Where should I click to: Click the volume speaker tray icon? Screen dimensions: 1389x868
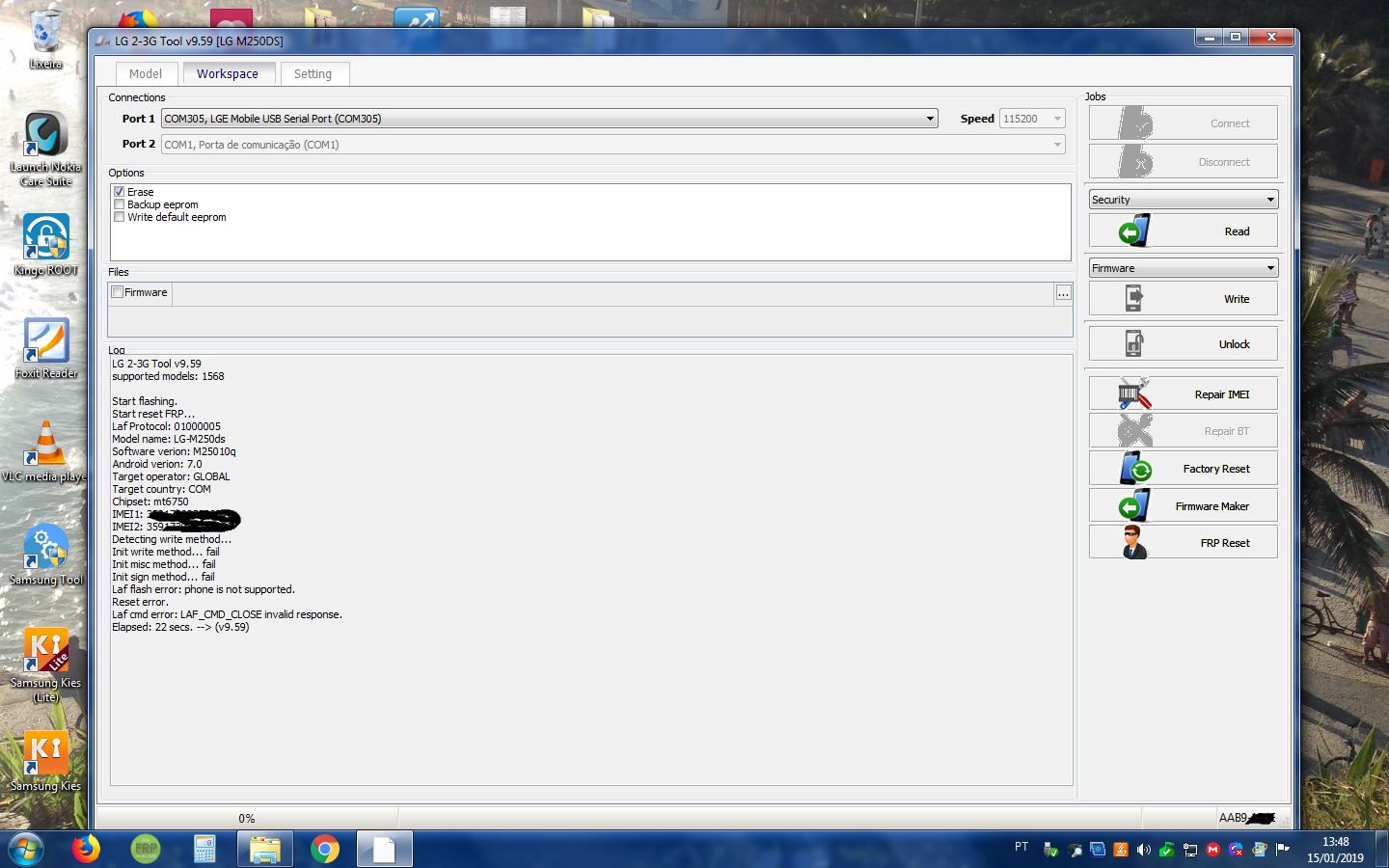tap(1143, 850)
